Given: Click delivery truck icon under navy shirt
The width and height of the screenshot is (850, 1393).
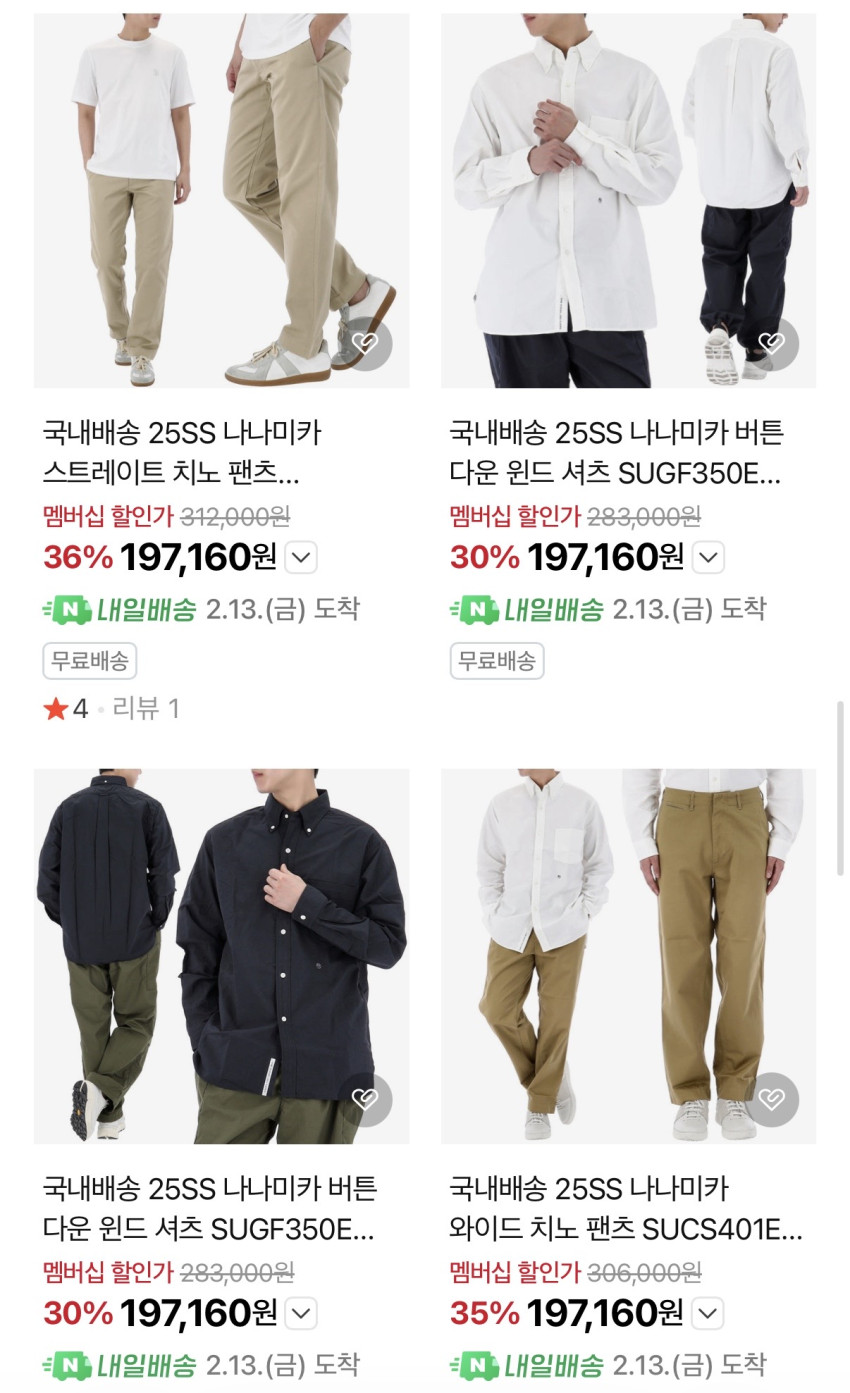Looking at the screenshot, I should 67,1364.
